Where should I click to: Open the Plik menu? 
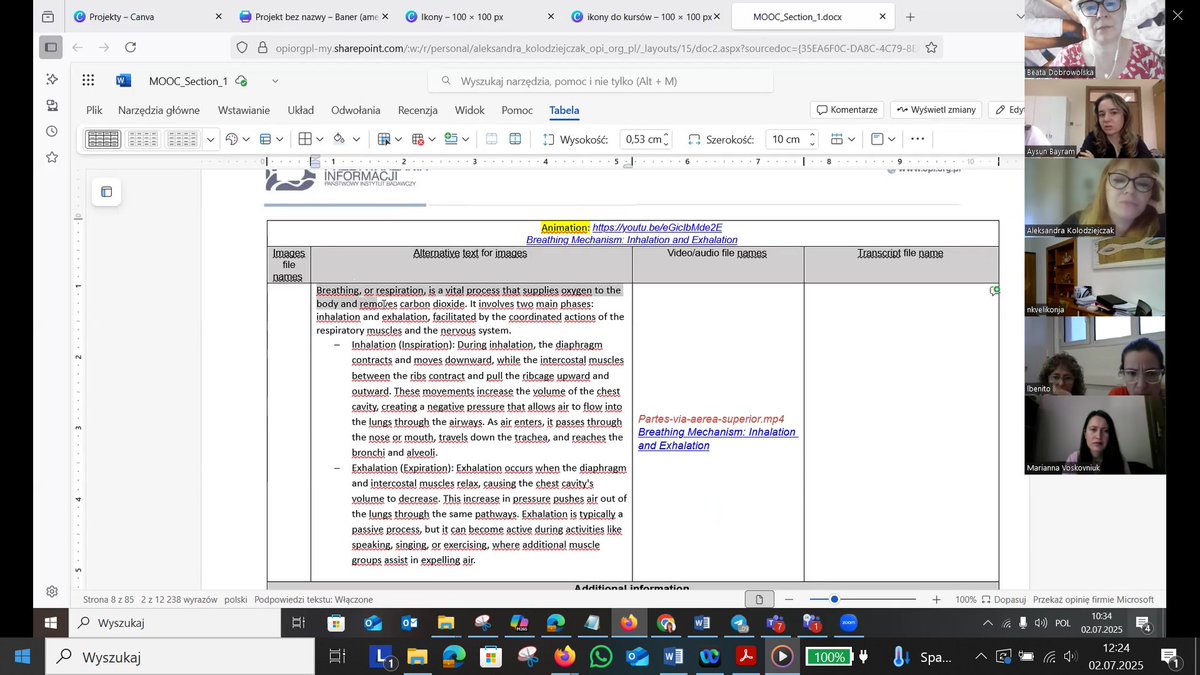click(94, 110)
